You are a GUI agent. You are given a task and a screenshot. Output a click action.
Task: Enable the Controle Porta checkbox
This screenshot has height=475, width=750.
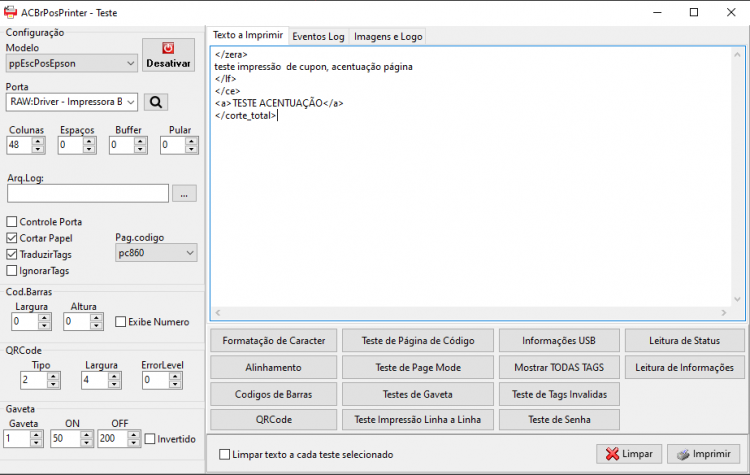pyautogui.click(x=12, y=221)
